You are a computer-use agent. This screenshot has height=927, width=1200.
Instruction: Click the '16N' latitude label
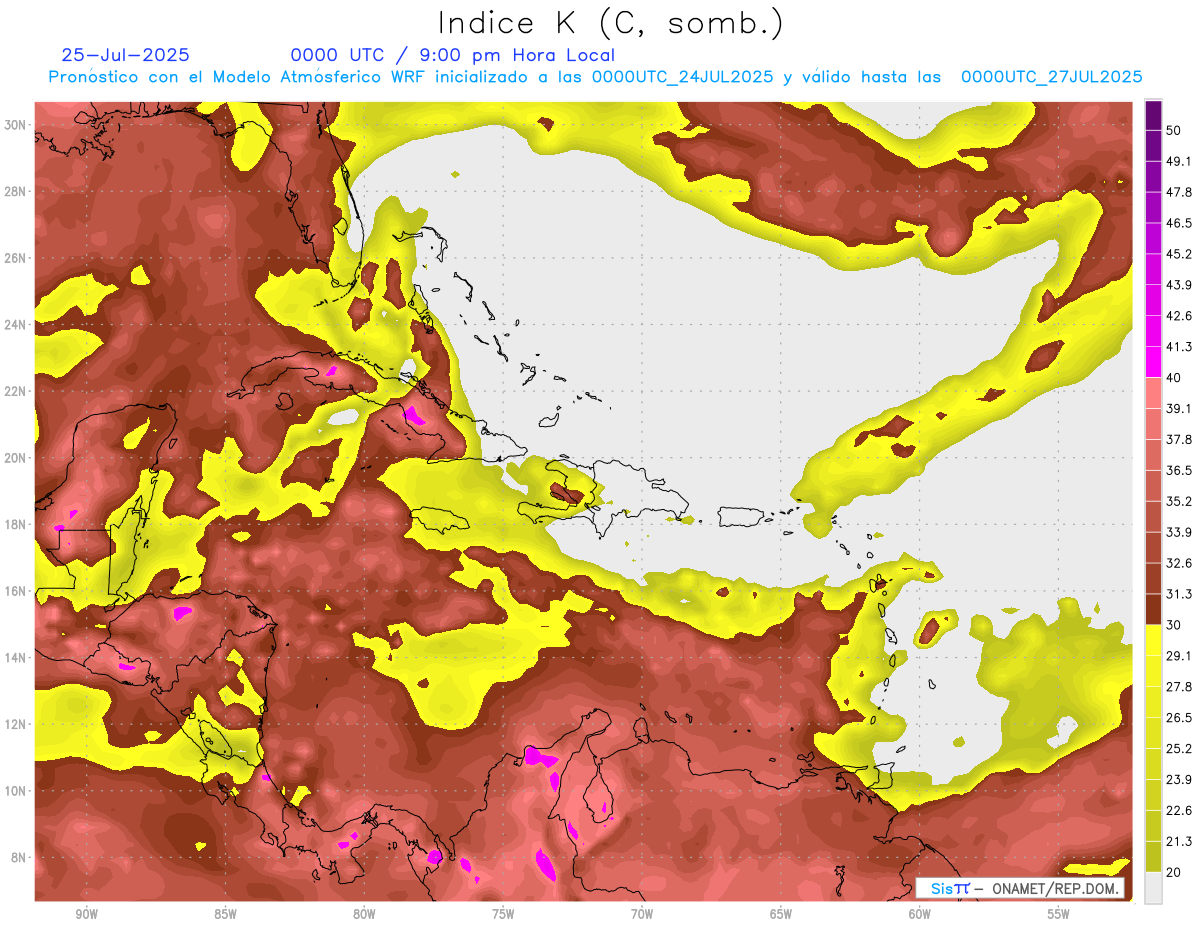coord(16,591)
